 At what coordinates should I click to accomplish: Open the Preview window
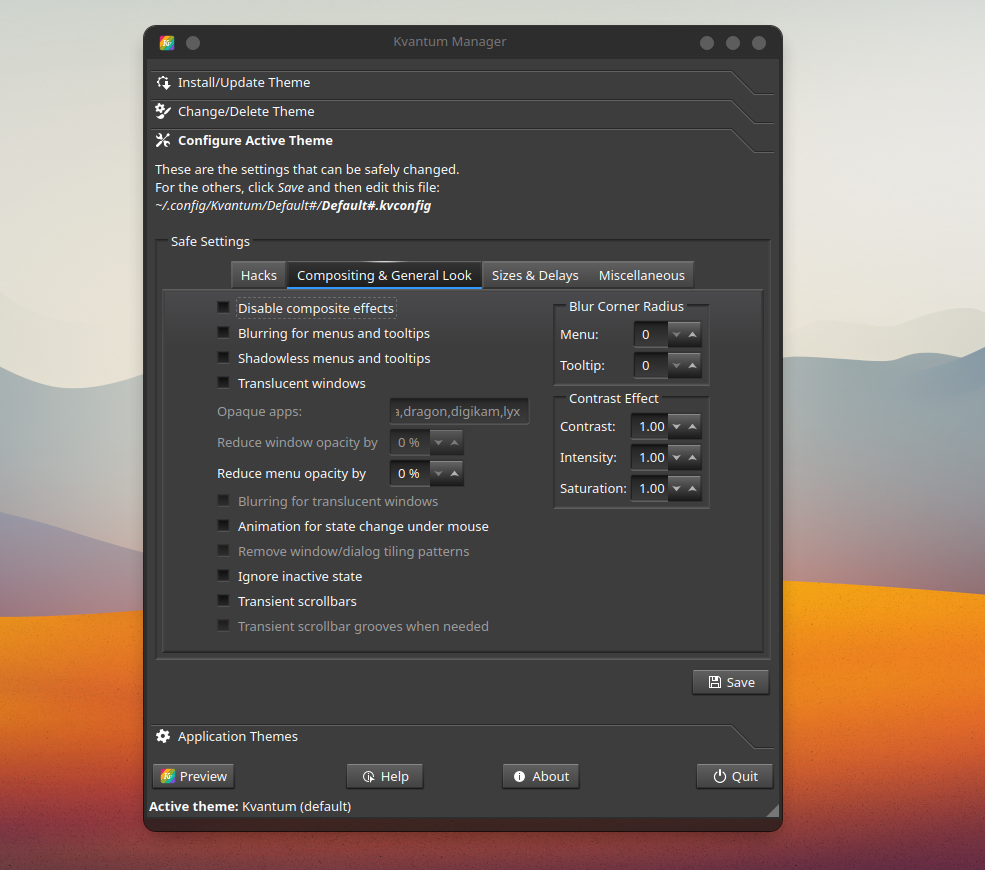(193, 776)
